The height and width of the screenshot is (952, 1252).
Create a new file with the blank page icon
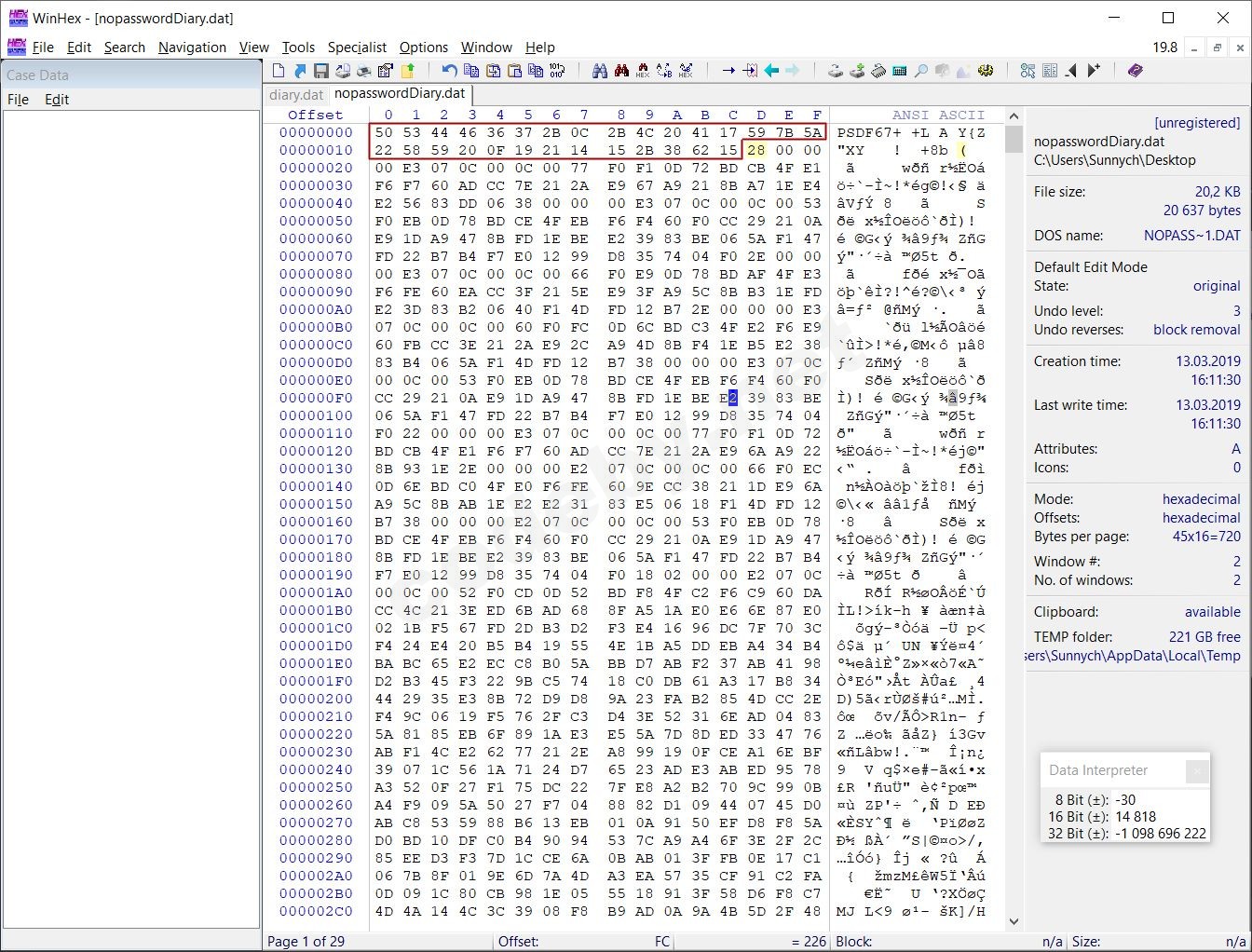279,71
